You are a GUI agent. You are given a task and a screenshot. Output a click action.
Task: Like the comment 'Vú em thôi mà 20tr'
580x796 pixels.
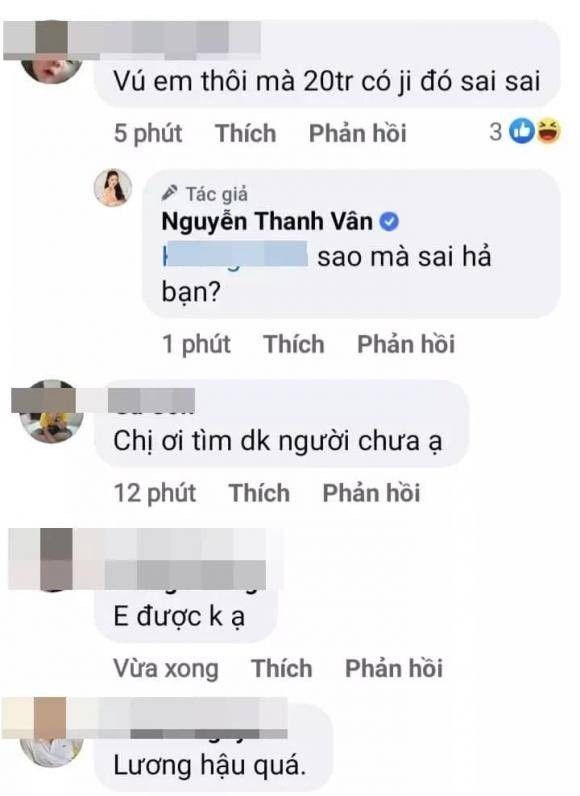pos(246,133)
